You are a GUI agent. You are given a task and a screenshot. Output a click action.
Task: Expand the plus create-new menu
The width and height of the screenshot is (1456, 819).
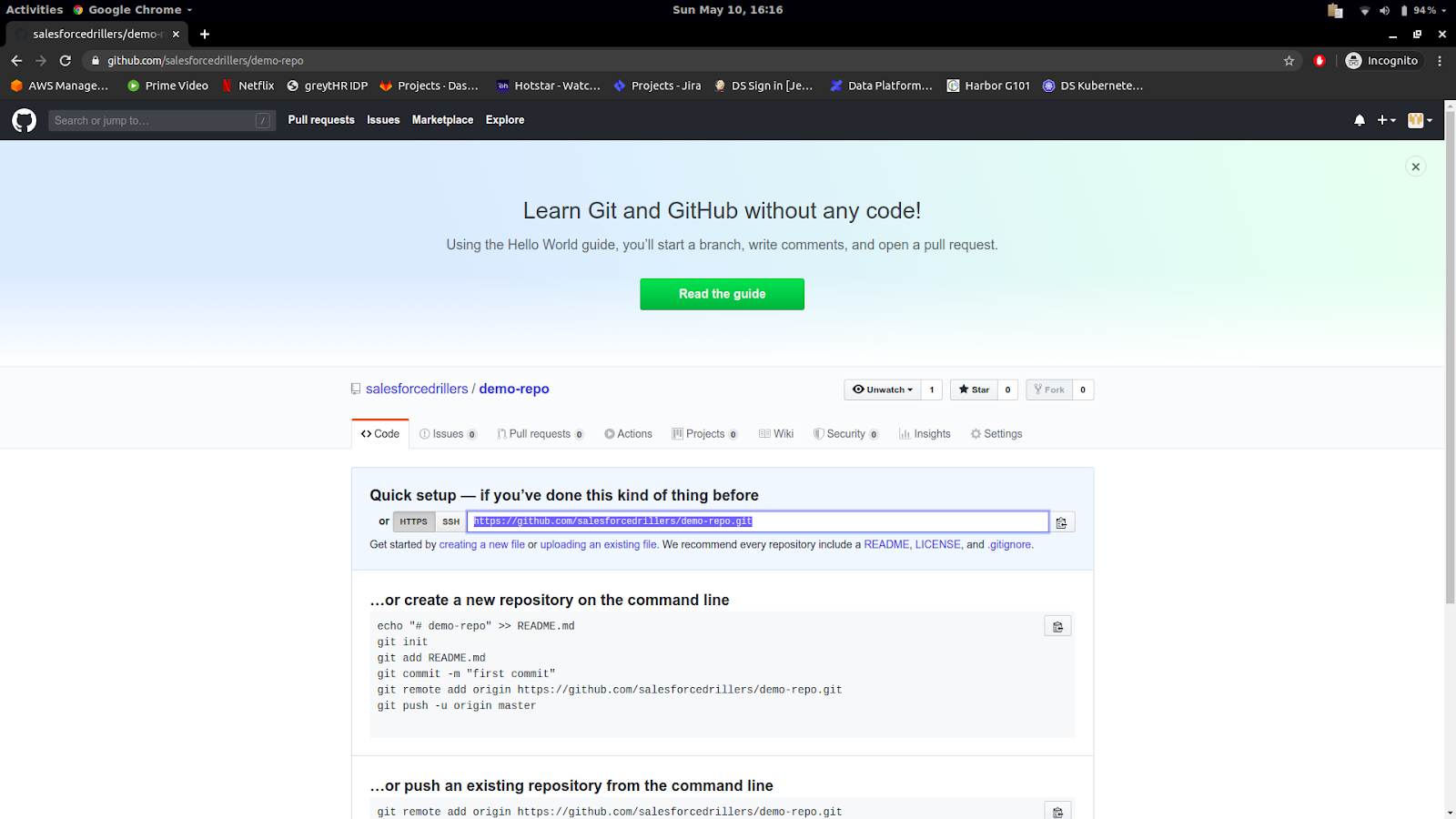[x=1386, y=120]
